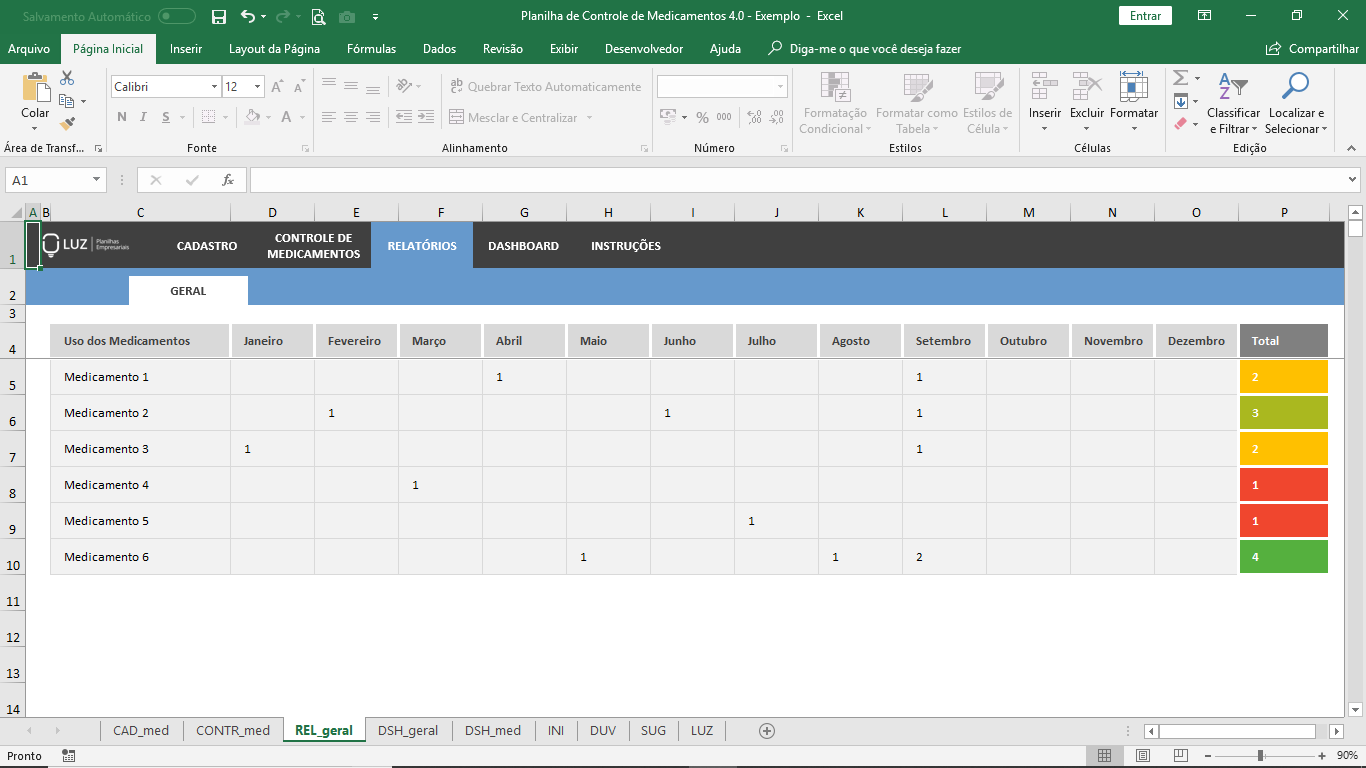Screen dimensions: 1366x768
Task: Open Localizar e Selecionar magnifier
Action: click(1295, 88)
